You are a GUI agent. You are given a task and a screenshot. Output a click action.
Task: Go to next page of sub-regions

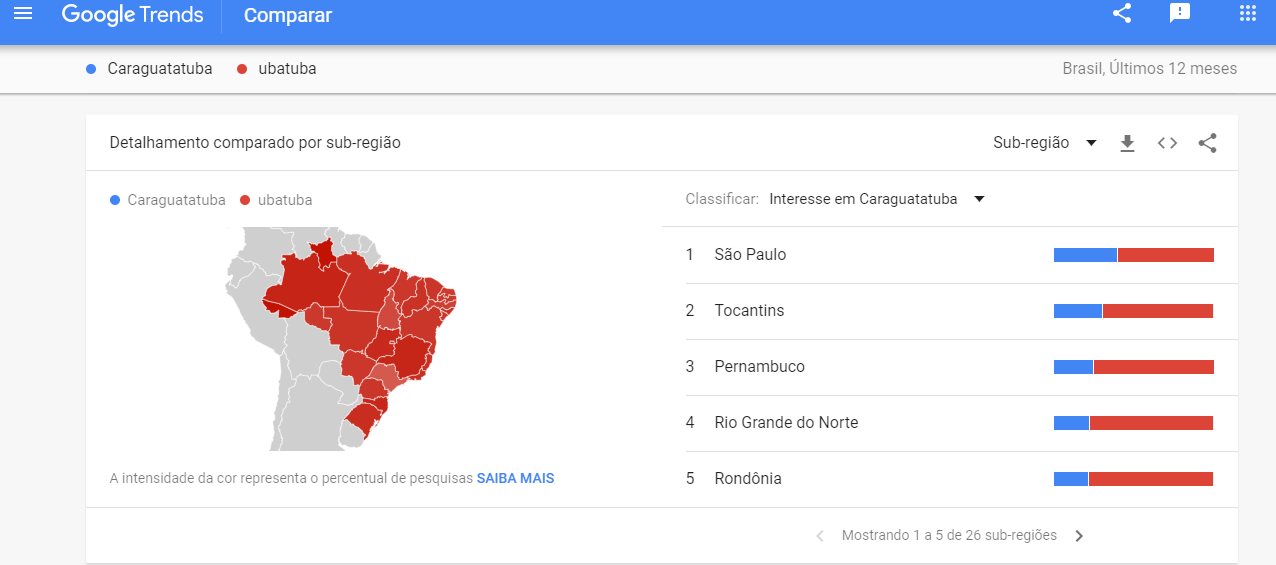tap(1079, 536)
